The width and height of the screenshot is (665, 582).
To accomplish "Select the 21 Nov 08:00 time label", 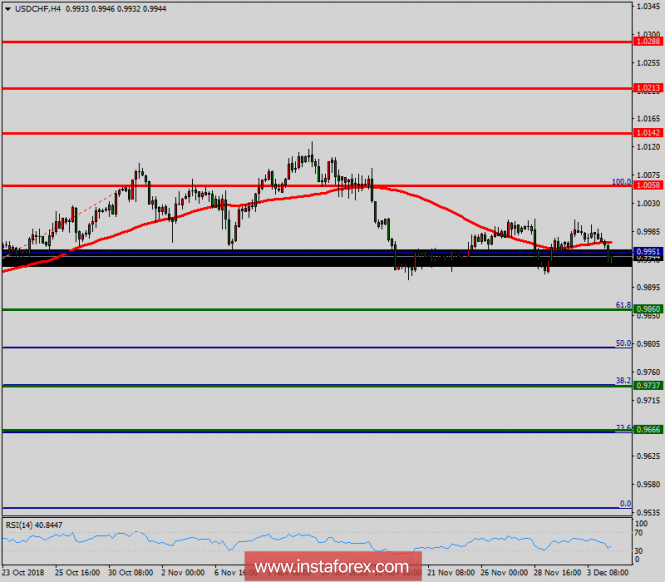I will tap(451, 573).
